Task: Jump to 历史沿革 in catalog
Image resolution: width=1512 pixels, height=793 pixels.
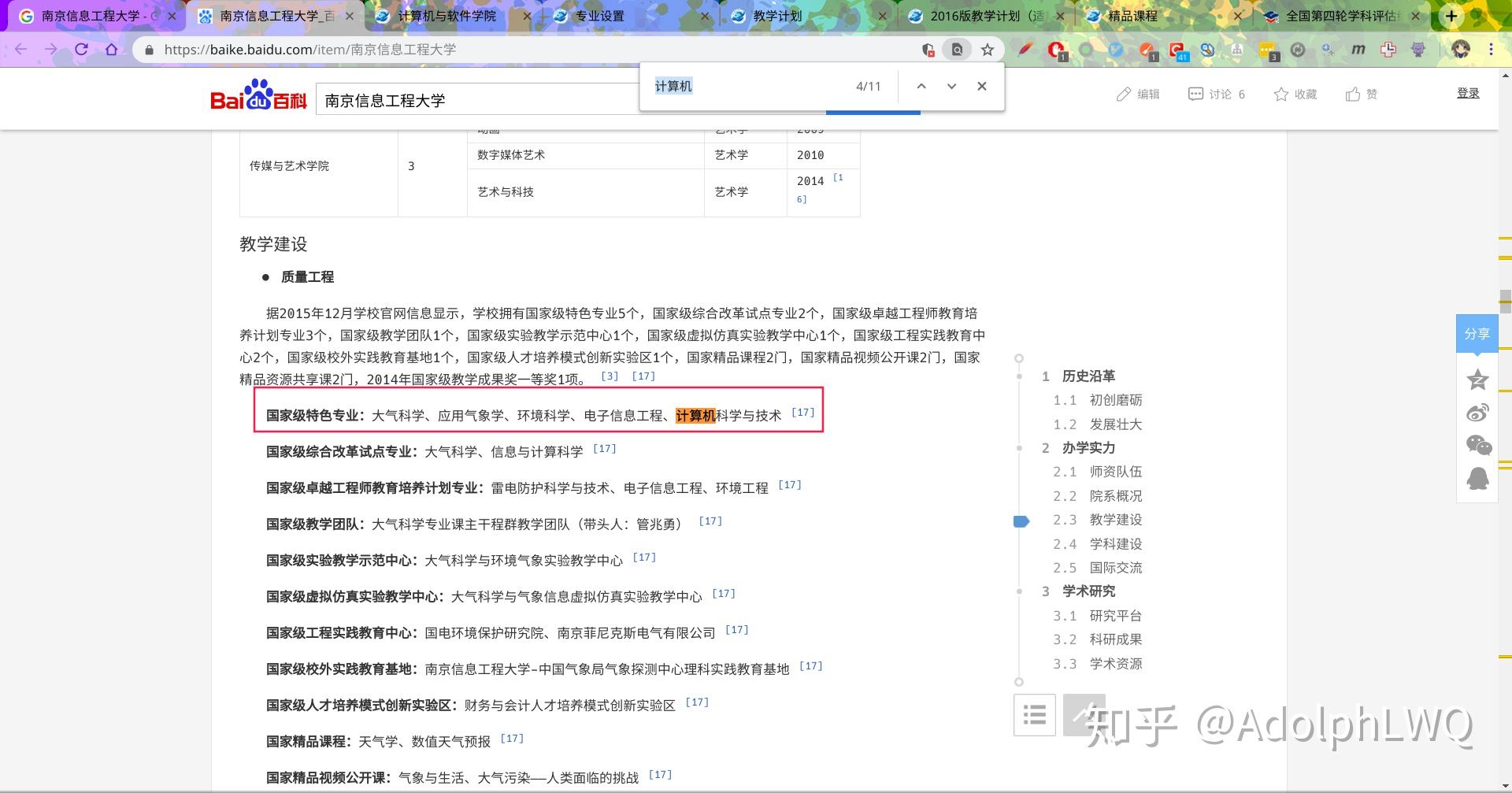Action: (1088, 376)
